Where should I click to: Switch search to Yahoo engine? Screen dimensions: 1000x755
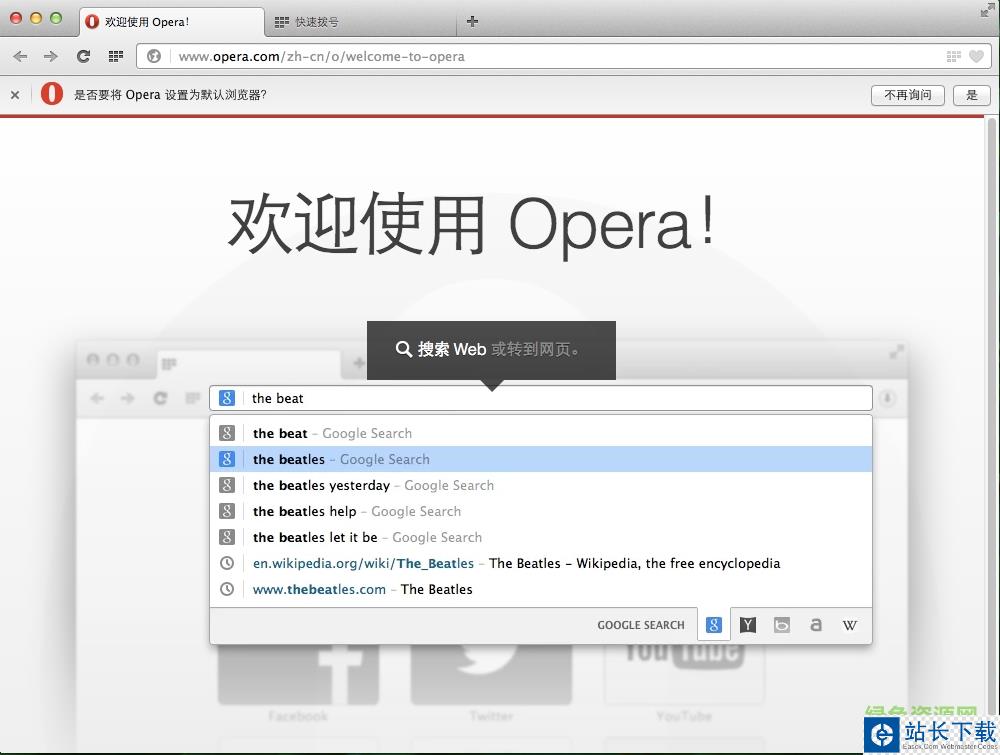748,624
